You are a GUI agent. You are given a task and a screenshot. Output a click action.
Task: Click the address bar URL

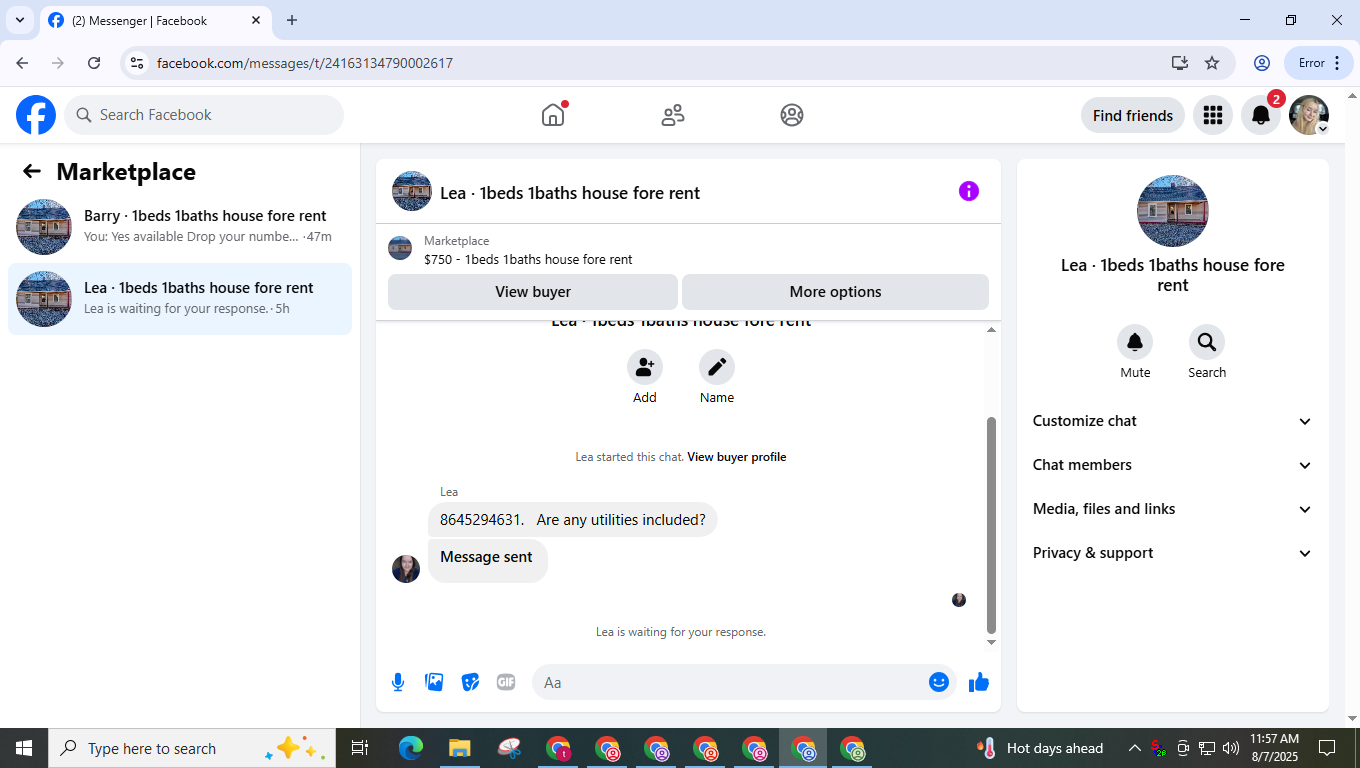pos(305,63)
